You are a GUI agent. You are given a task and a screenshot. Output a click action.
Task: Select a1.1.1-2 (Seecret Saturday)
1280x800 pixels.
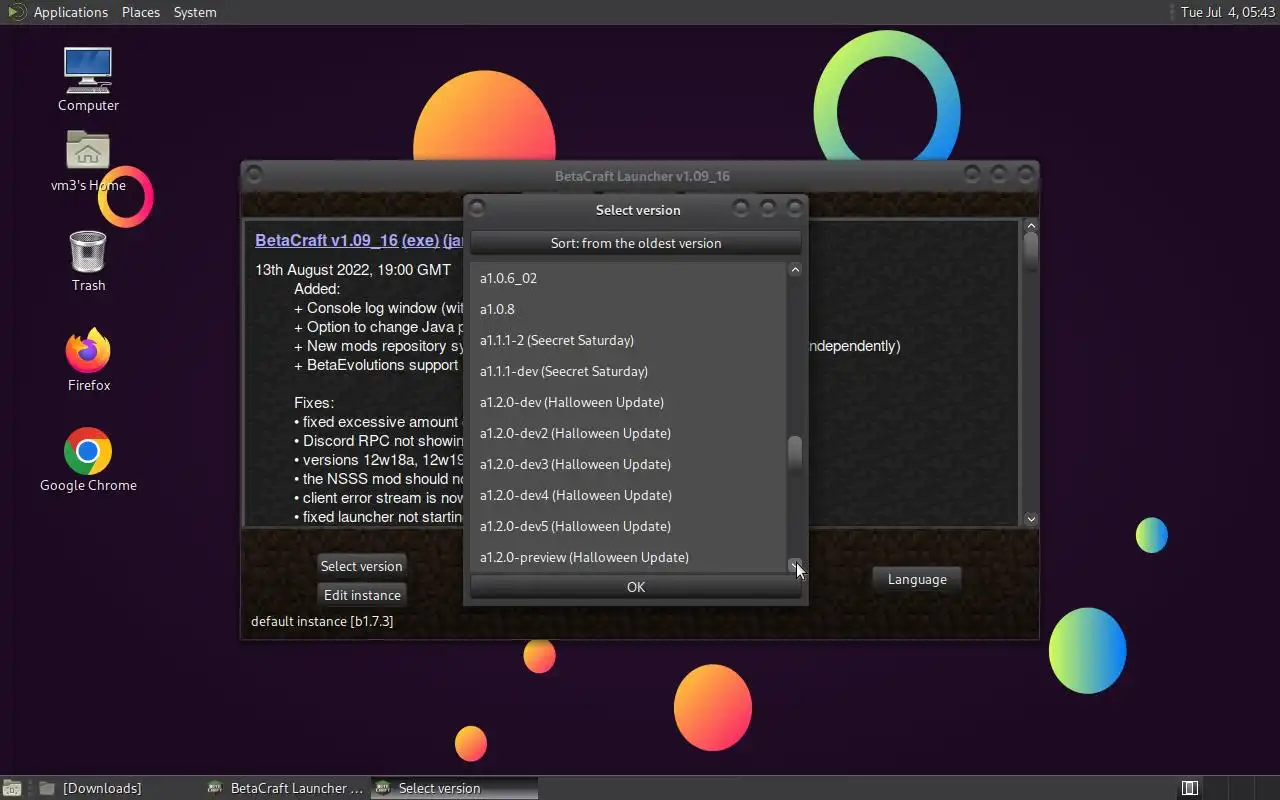[628, 340]
